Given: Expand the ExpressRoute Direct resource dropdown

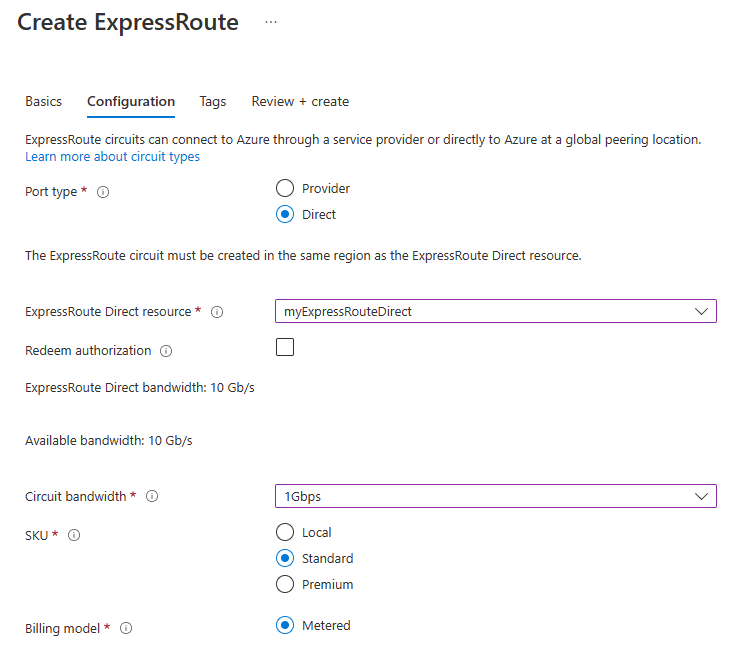Looking at the screenshot, I should click(496, 311).
